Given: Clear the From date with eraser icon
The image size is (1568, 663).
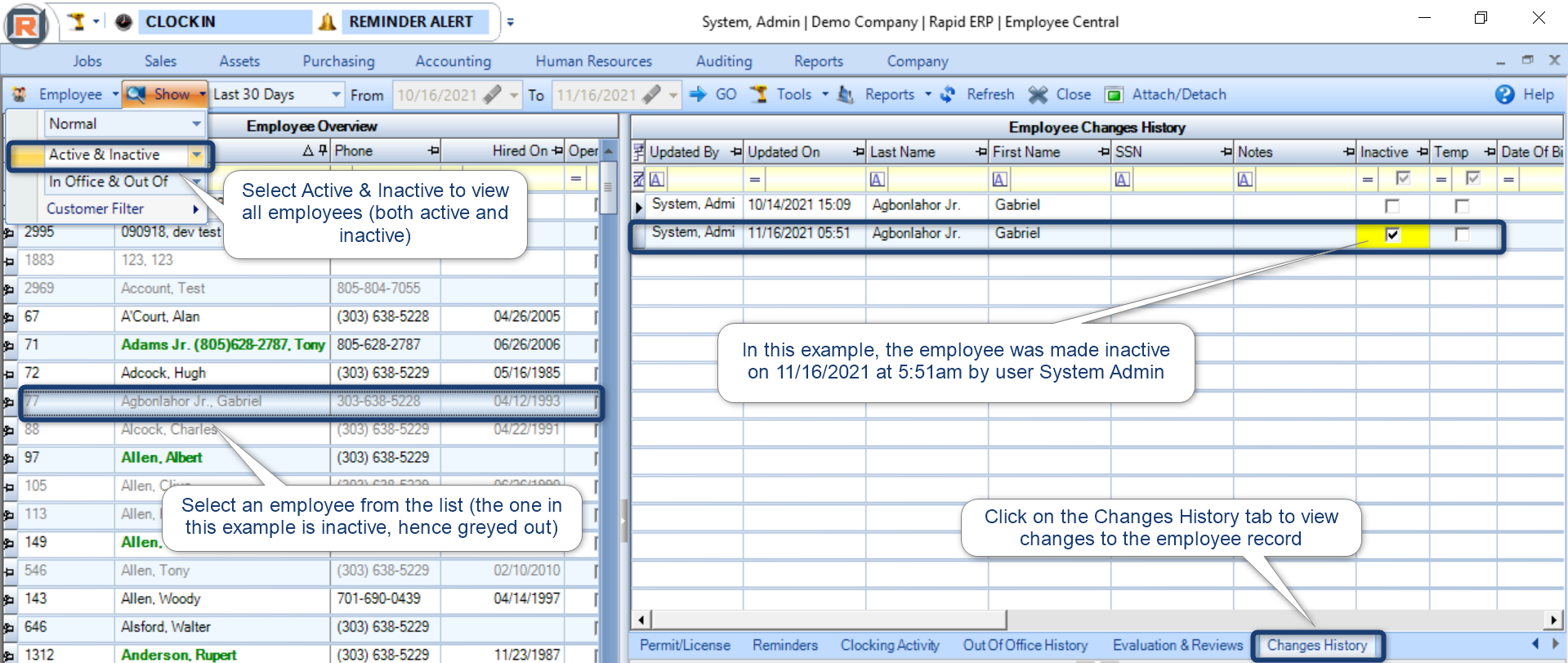Looking at the screenshot, I should tap(493, 95).
